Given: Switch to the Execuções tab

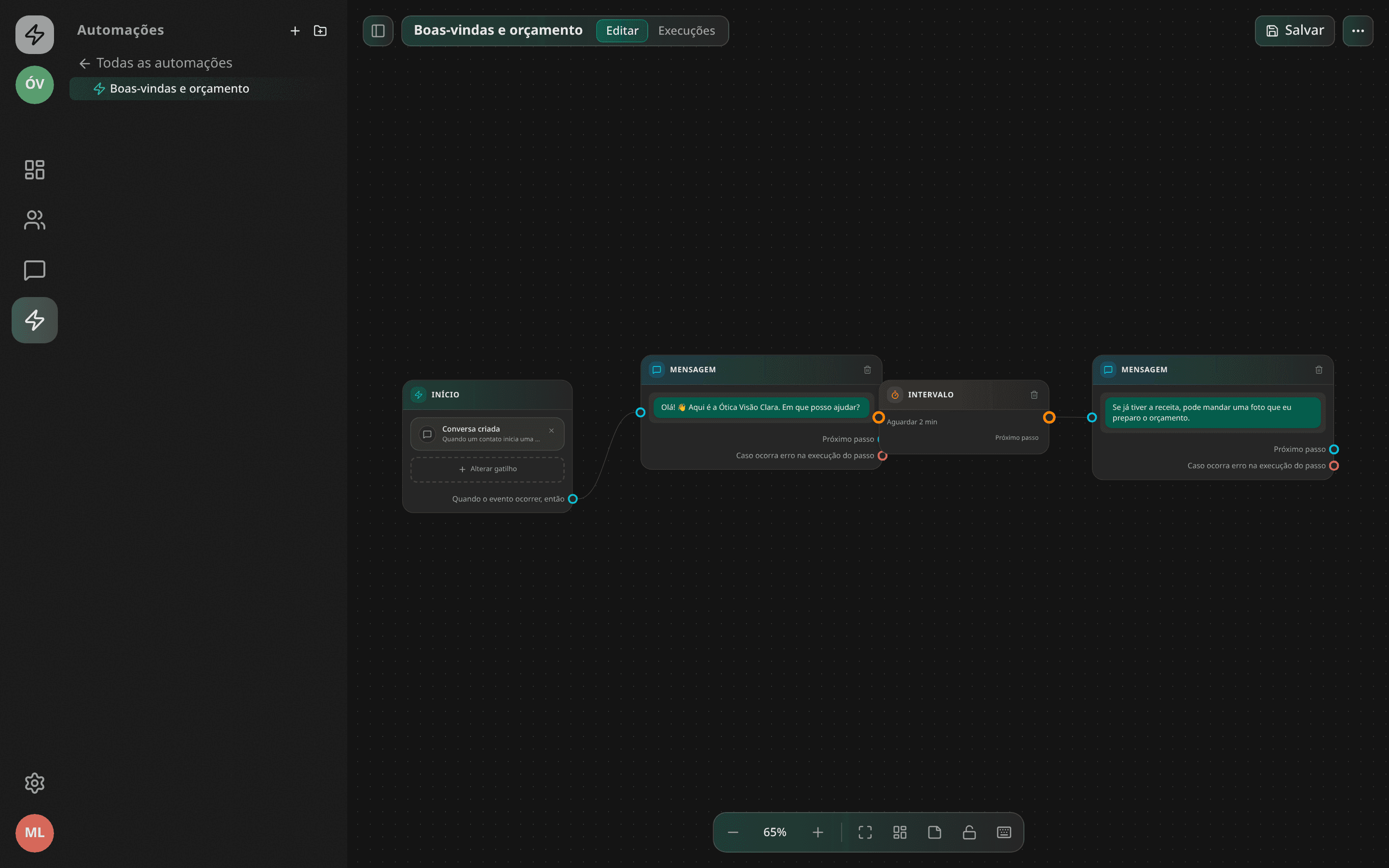Looking at the screenshot, I should [x=686, y=31].
